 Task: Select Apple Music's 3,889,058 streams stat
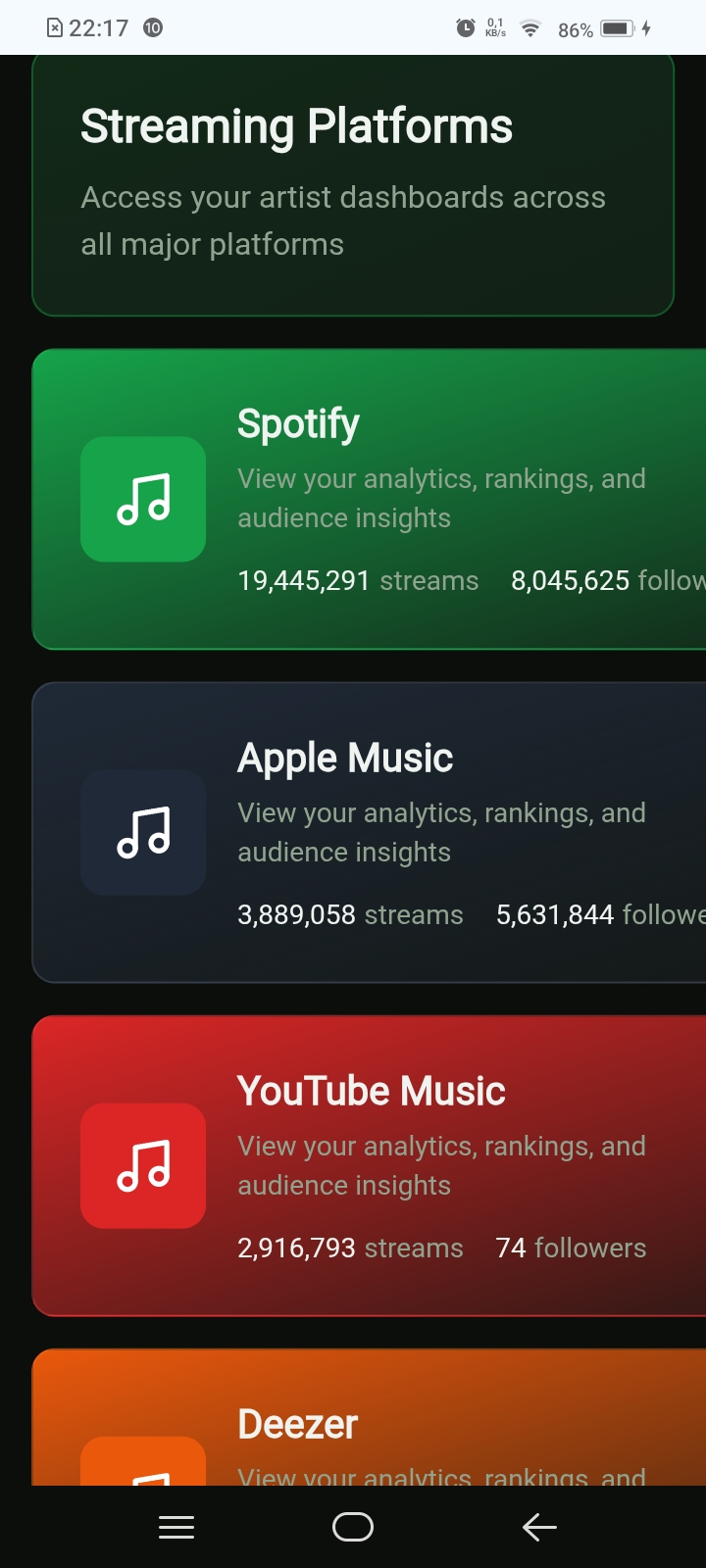tap(350, 914)
